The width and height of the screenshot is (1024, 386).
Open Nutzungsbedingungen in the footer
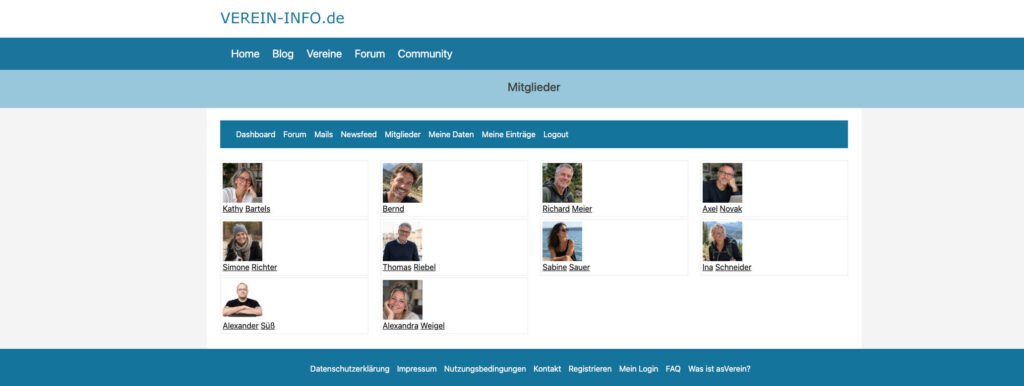pos(485,369)
